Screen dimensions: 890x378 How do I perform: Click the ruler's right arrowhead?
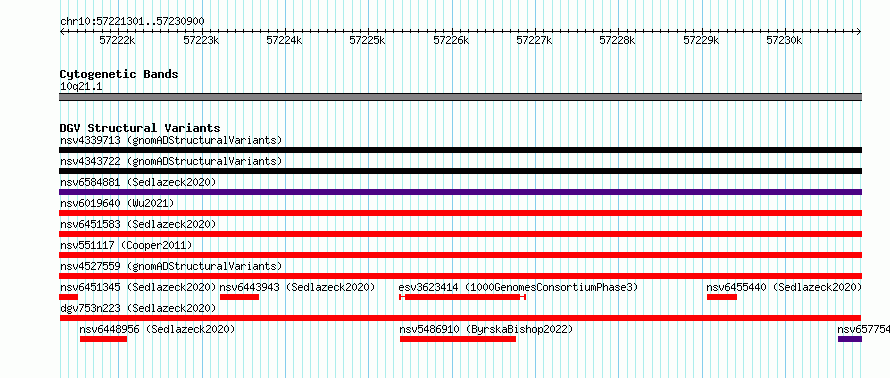(x=859, y=32)
